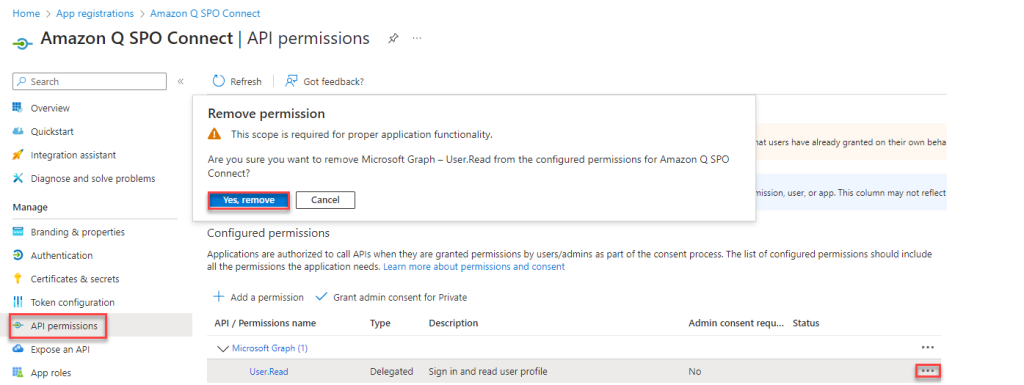Click Configured permissions heading
This screenshot has height=385, width=1024.
tap(268, 234)
